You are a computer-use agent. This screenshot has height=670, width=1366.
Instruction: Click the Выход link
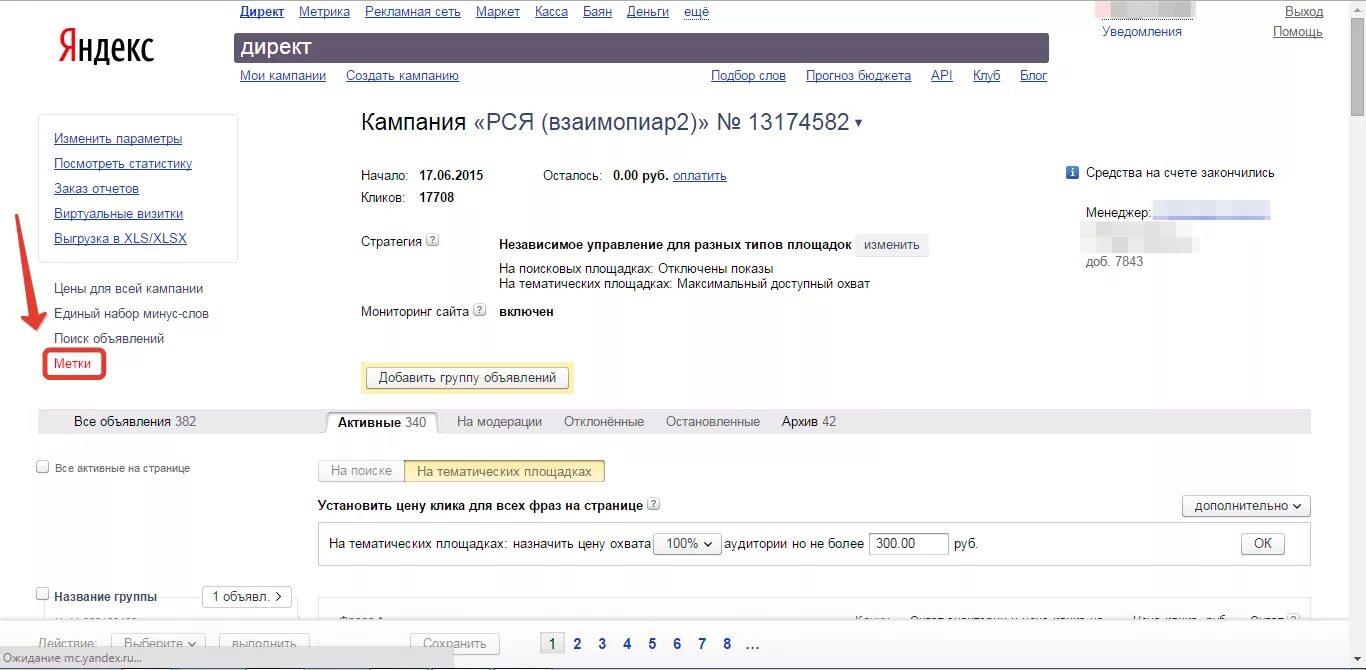1304,12
